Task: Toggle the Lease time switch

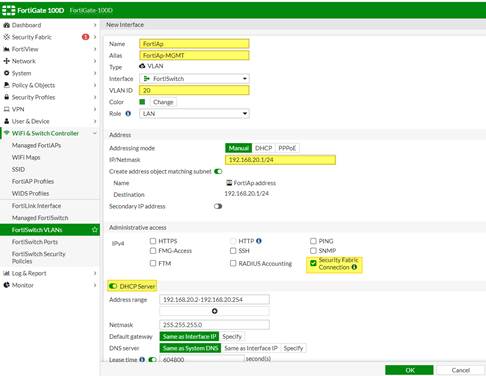Action: (x=152, y=359)
